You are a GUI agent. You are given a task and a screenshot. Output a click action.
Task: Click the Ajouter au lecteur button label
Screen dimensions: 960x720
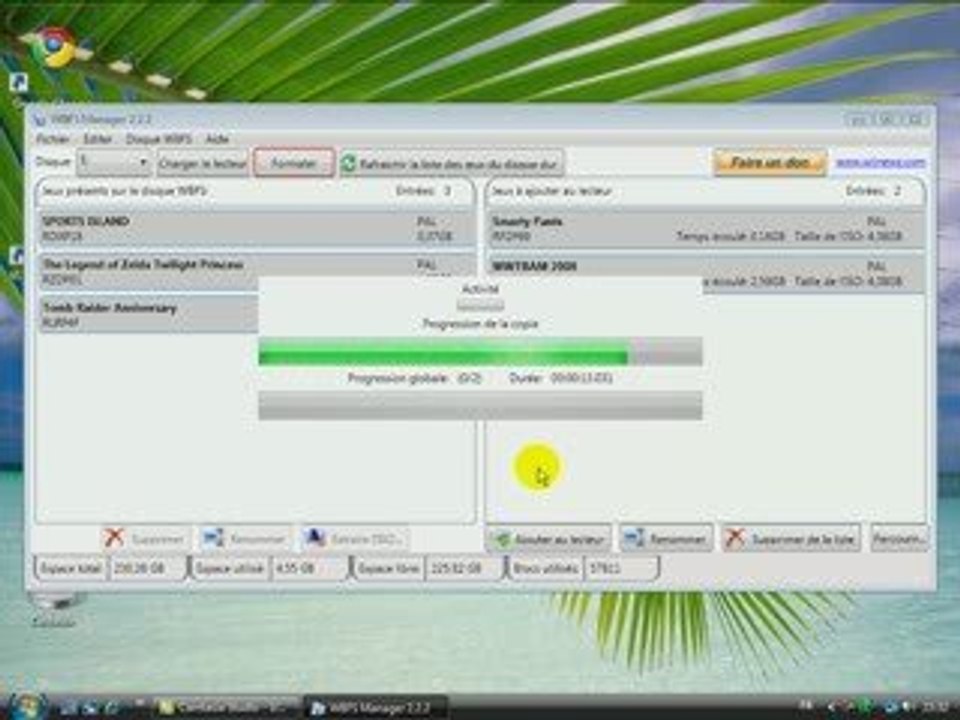coord(559,539)
